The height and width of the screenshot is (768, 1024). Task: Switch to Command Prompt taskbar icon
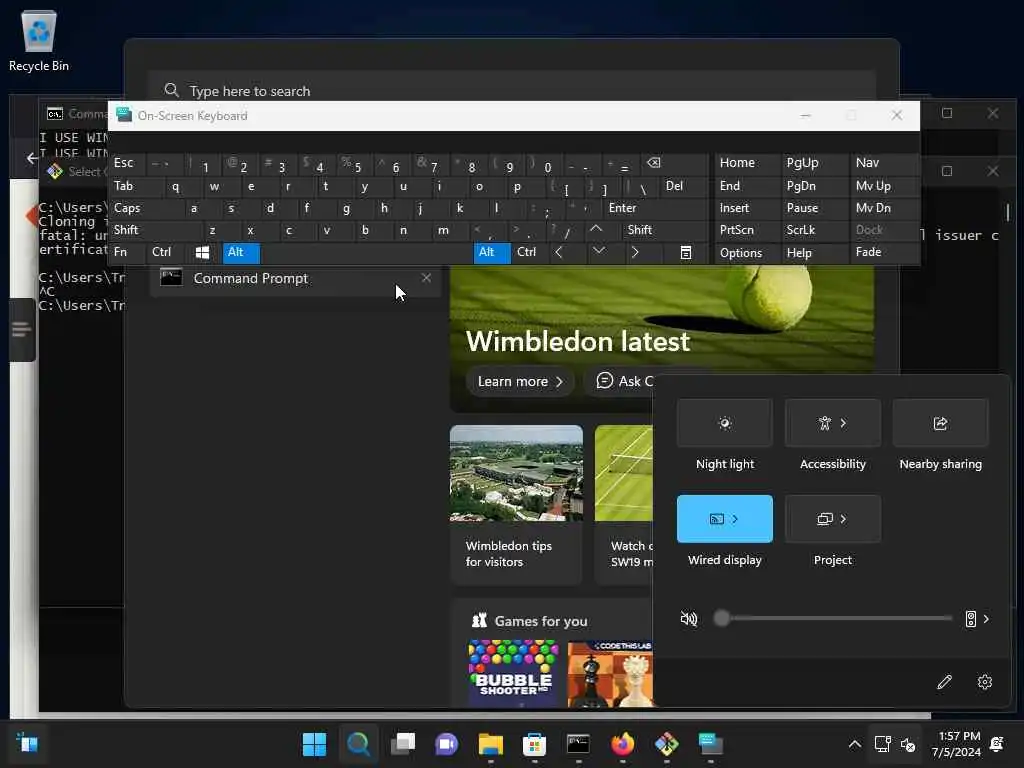[579, 744]
